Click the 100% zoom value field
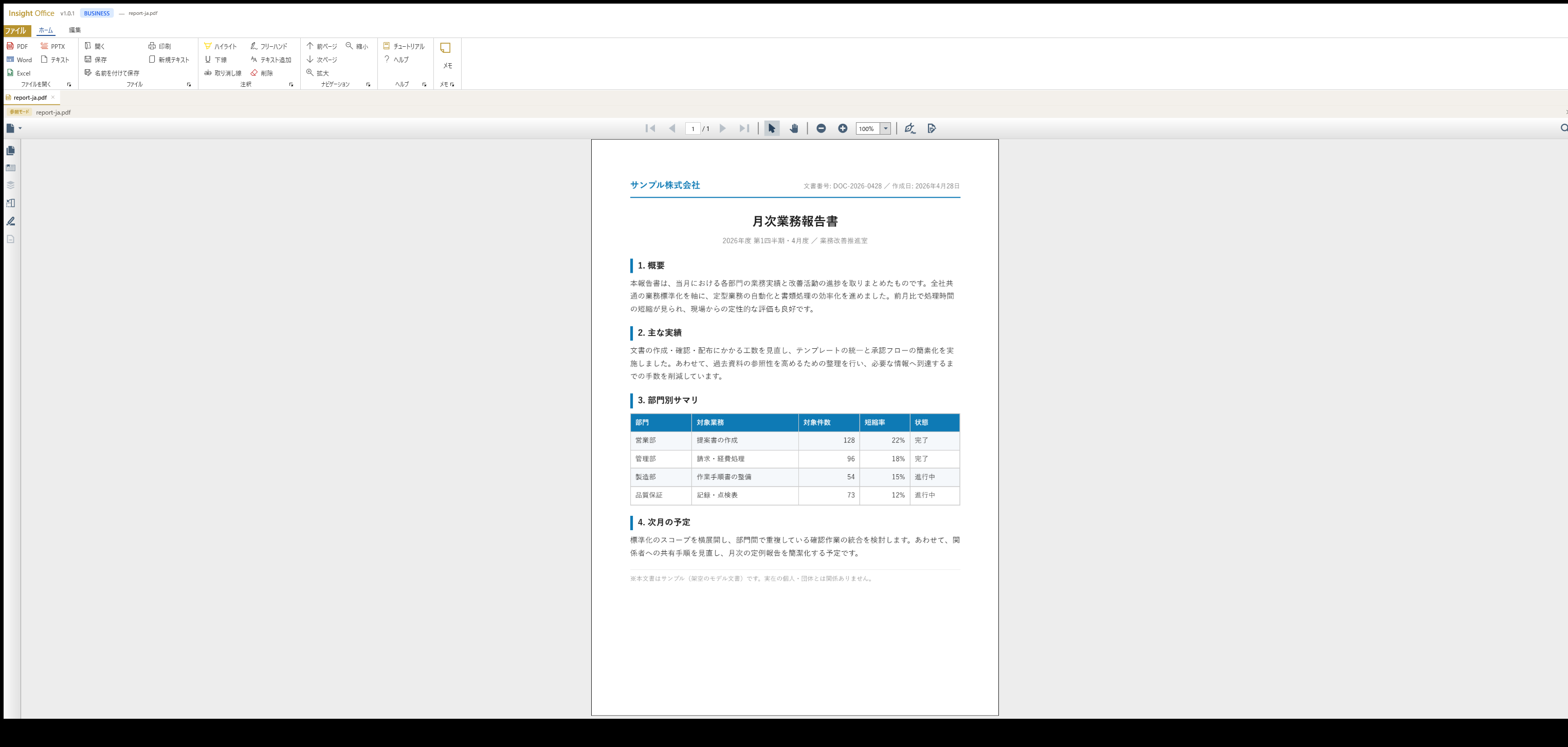1568x747 pixels. click(868, 128)
